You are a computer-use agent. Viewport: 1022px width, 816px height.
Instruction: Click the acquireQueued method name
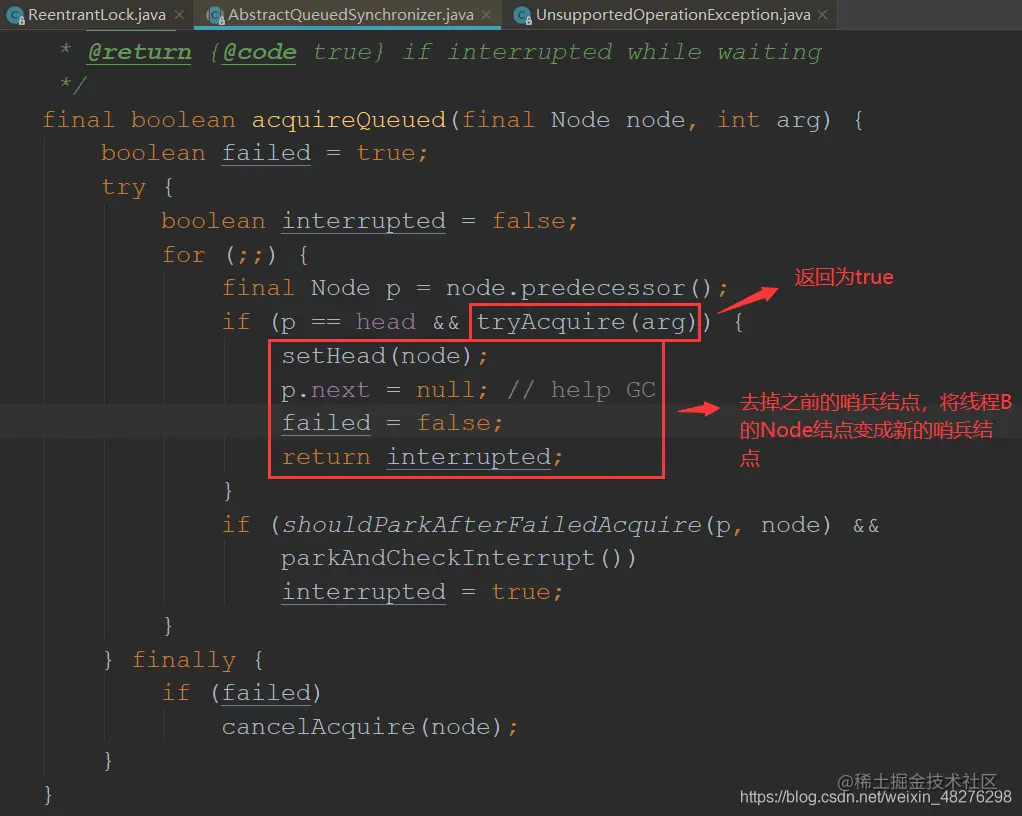(349, 121)
